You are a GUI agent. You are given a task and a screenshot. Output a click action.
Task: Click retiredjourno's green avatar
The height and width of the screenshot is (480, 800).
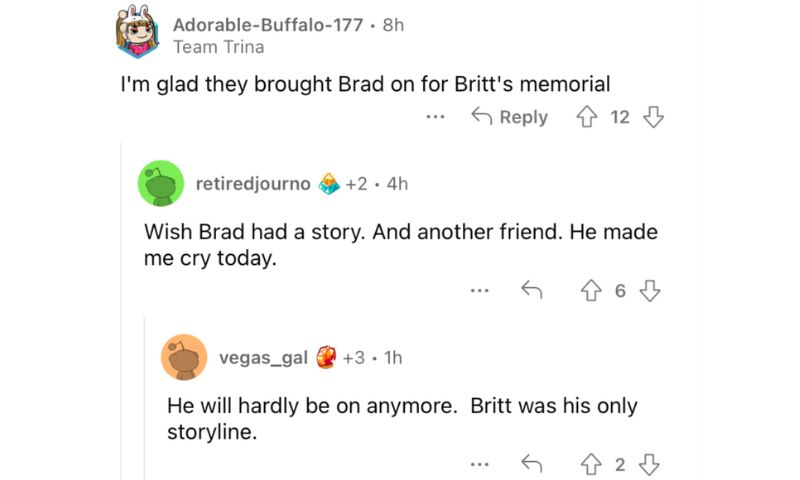(x=161, y=184)
